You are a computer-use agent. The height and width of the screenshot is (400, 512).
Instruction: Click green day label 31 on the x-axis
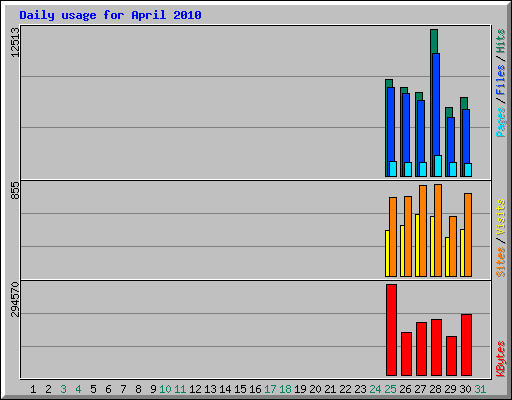pos(480,389)
